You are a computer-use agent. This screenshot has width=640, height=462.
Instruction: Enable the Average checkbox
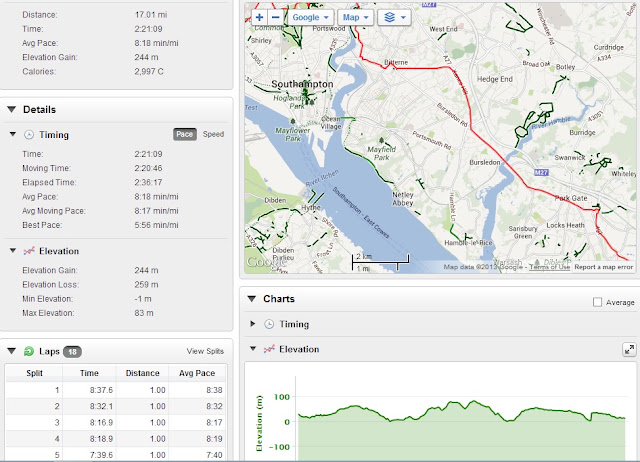(597, 302)
